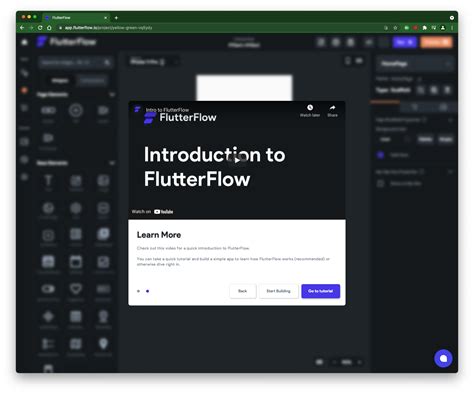Screen dimensions: 474x394
Task: Open the Intro to FlutterFlow video title
Action: pyautogui.click(x=167, y=110)
